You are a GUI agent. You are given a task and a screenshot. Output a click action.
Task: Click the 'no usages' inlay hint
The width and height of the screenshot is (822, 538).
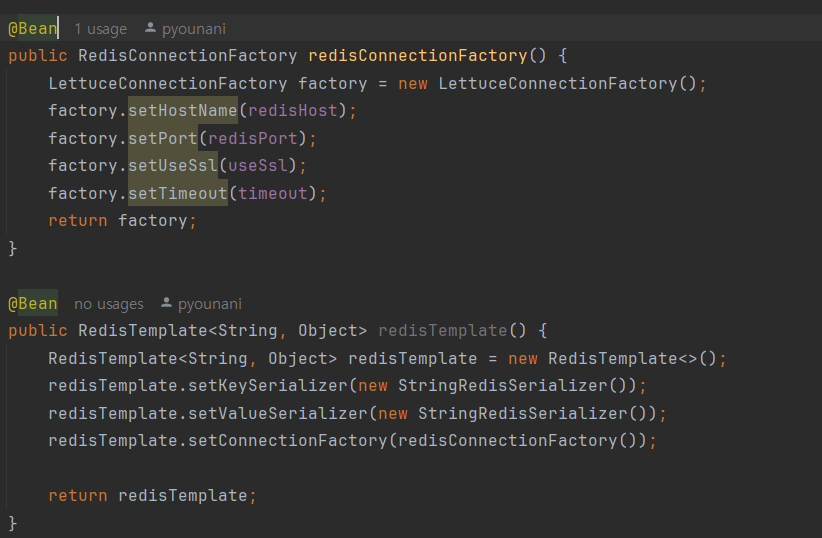(109, 304)
